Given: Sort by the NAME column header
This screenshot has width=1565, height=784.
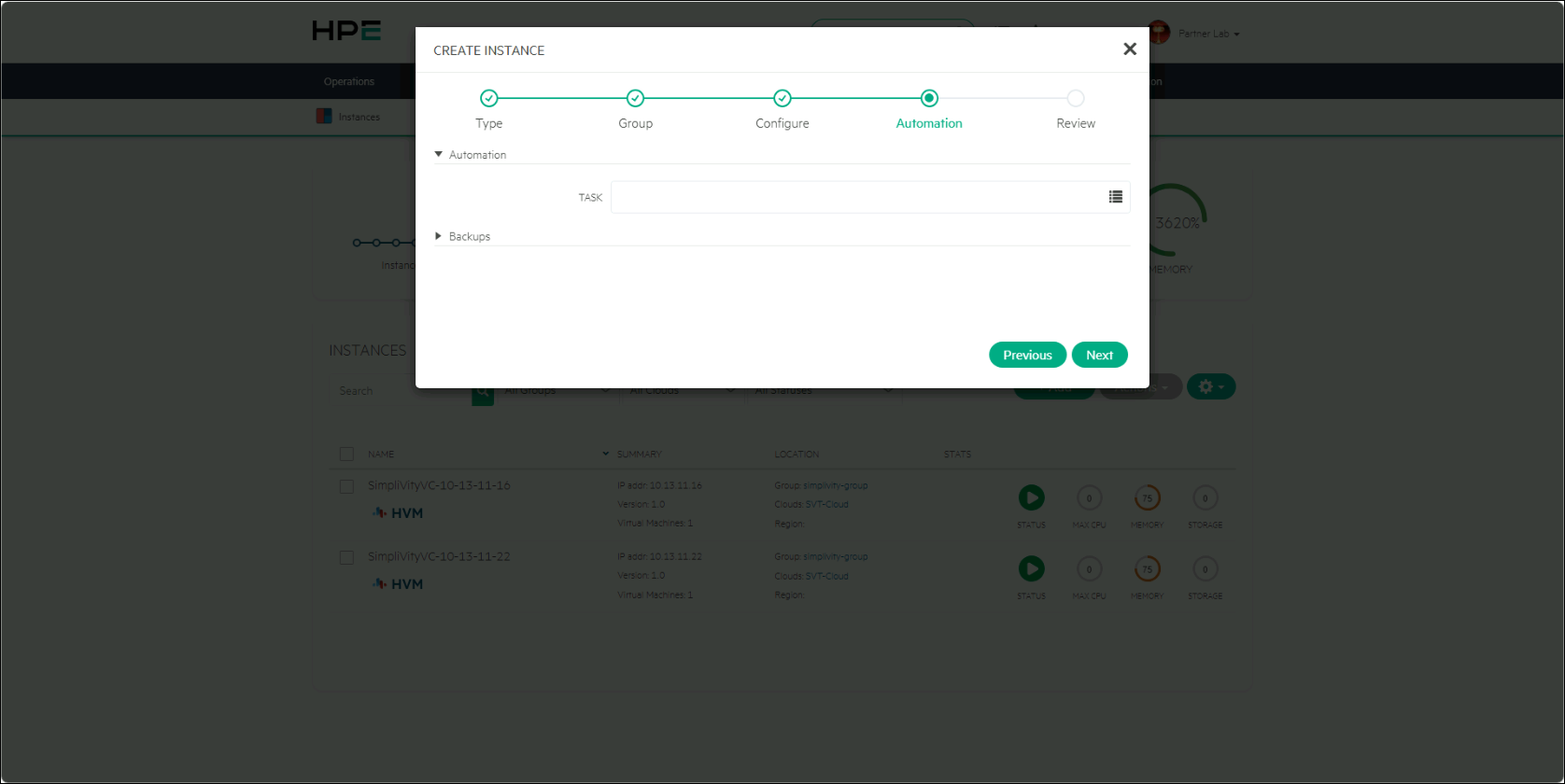Looking at the screenshot, I should (381, 455).
